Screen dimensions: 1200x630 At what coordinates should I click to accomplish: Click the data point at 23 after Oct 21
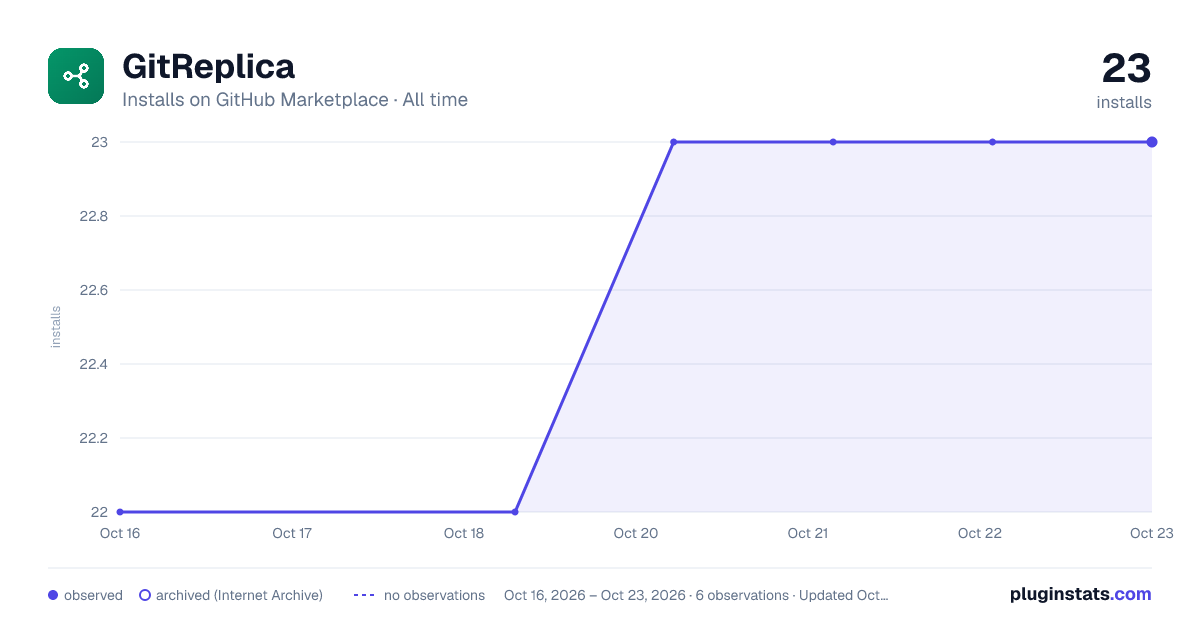pos(833,142)
